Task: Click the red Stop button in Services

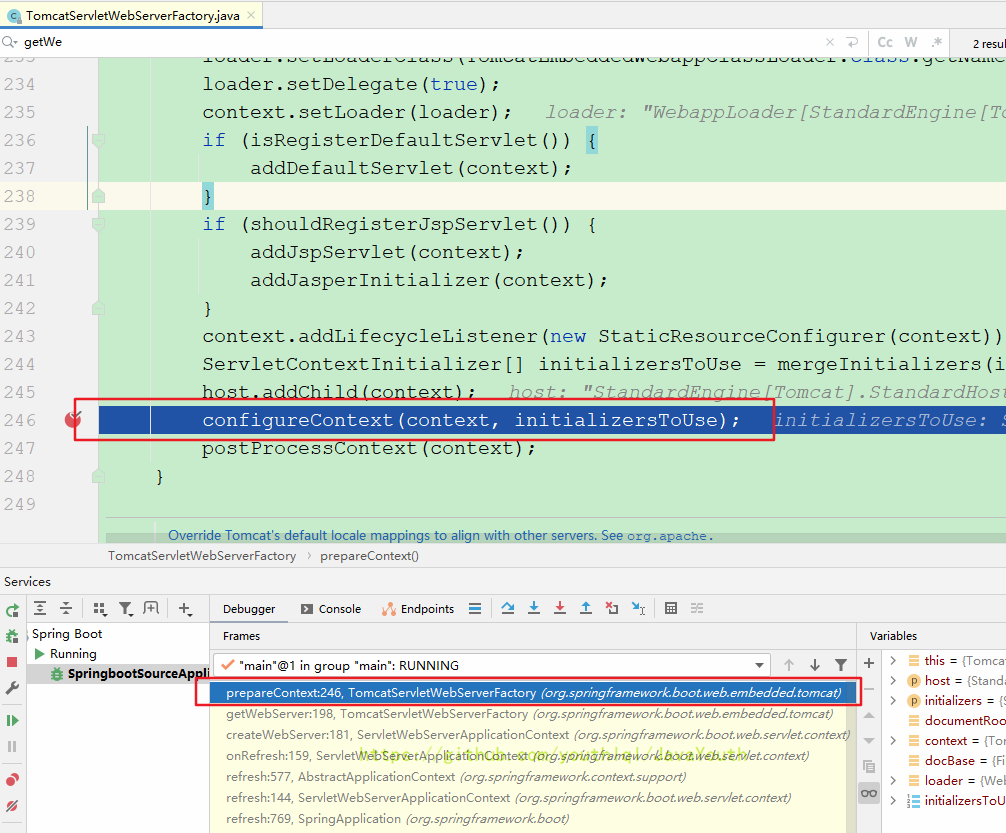Action: [x=12, y=662]
